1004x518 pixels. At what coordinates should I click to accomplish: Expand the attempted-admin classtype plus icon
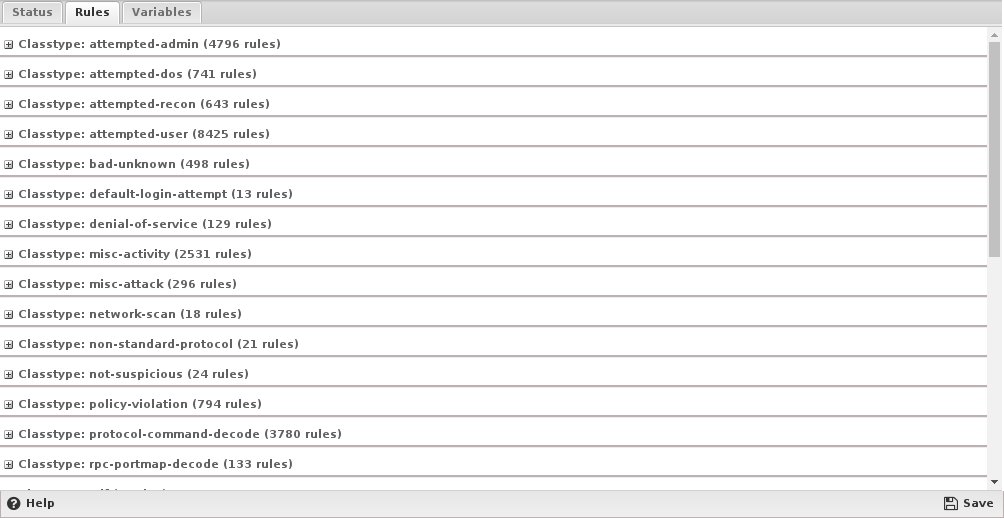8,45
